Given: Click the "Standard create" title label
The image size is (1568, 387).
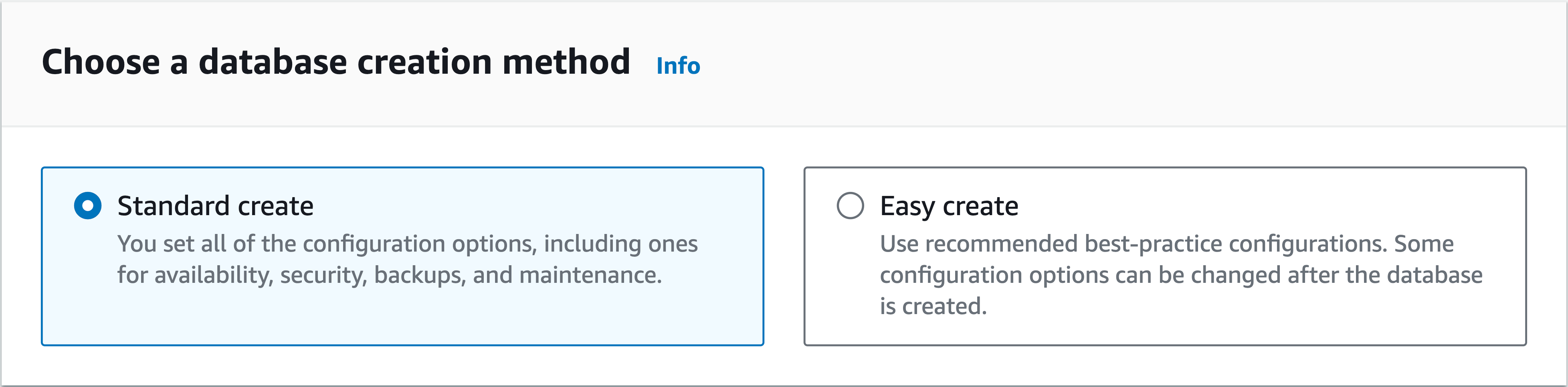Looking at the screenshot, I should coord(215,206).
